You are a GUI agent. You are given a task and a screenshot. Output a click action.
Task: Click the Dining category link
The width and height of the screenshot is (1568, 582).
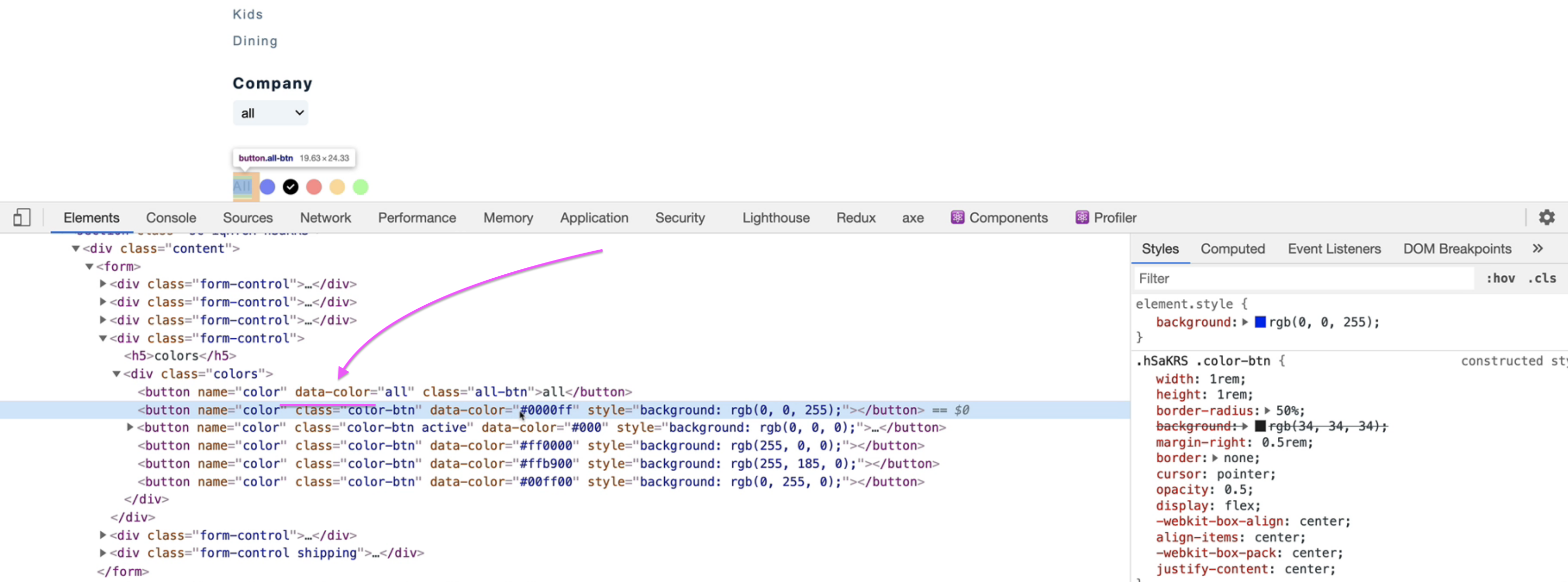coord(254,41)
